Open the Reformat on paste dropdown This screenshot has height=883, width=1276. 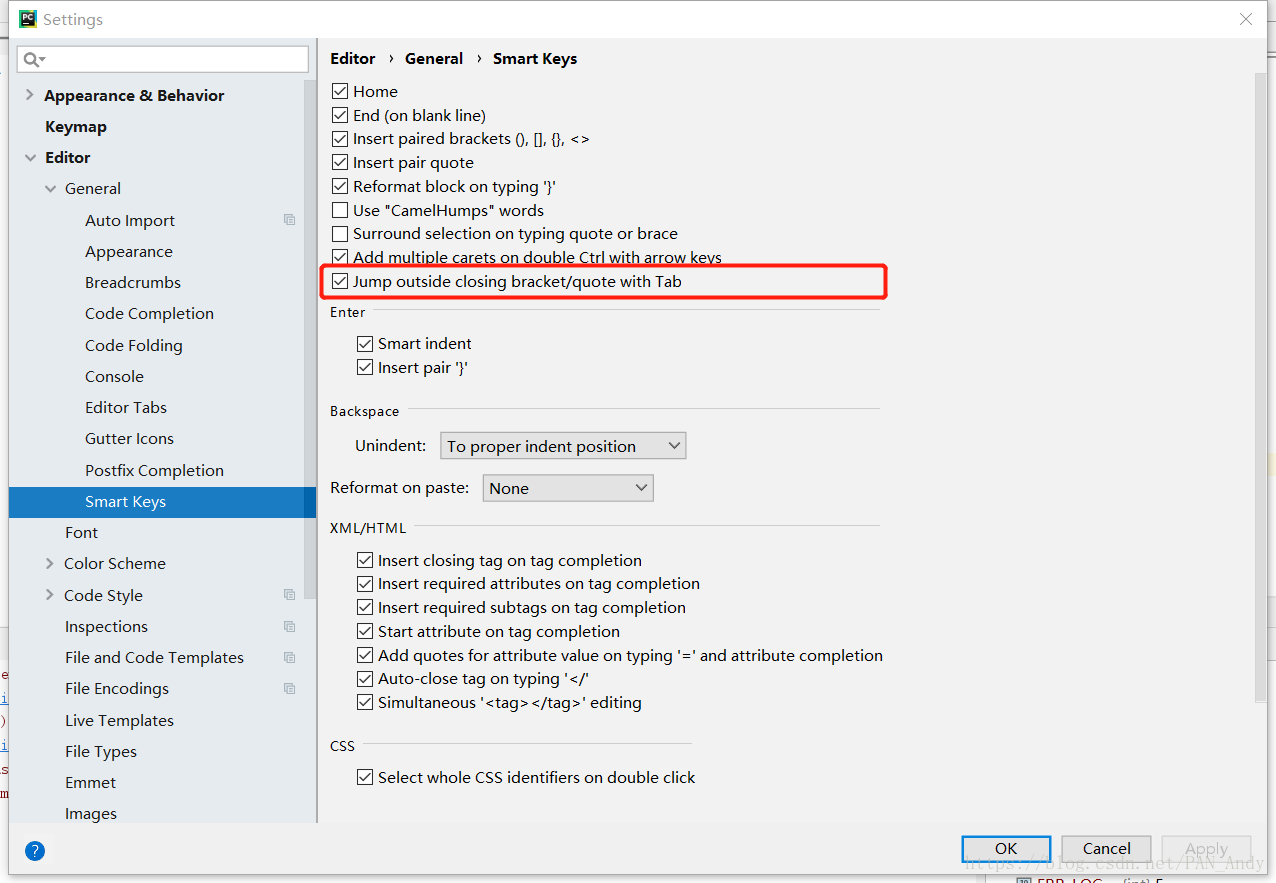pos(568,488)
